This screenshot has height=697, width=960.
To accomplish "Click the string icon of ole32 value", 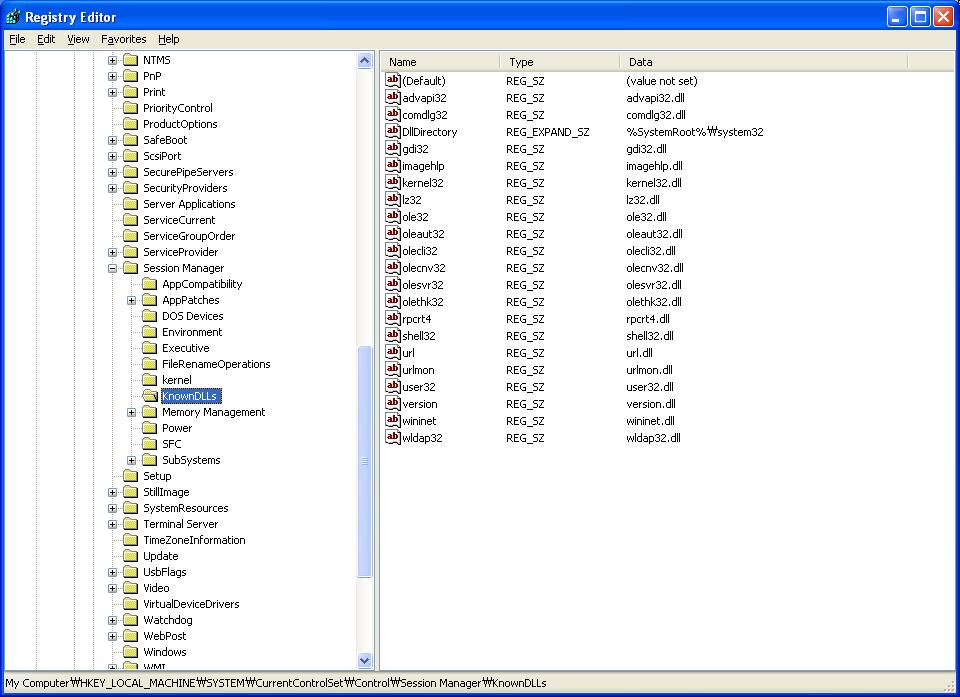I will 392,216.
